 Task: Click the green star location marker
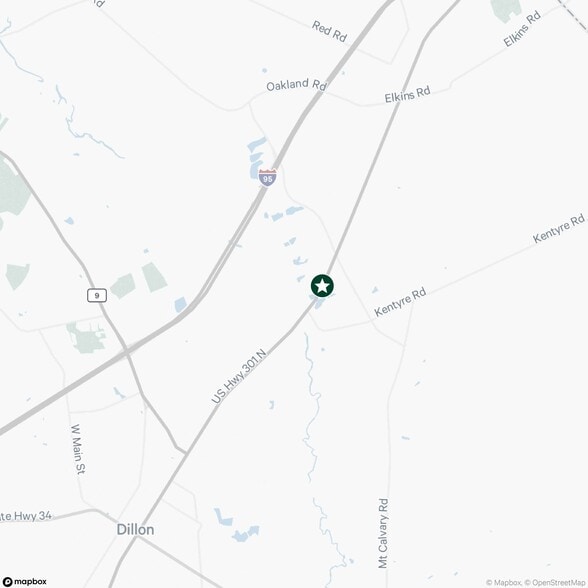click(x=322, y=286)
